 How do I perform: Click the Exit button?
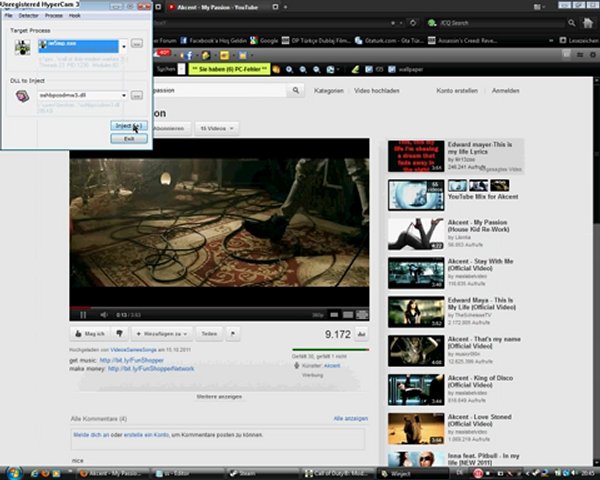click(x=129, y=139)
